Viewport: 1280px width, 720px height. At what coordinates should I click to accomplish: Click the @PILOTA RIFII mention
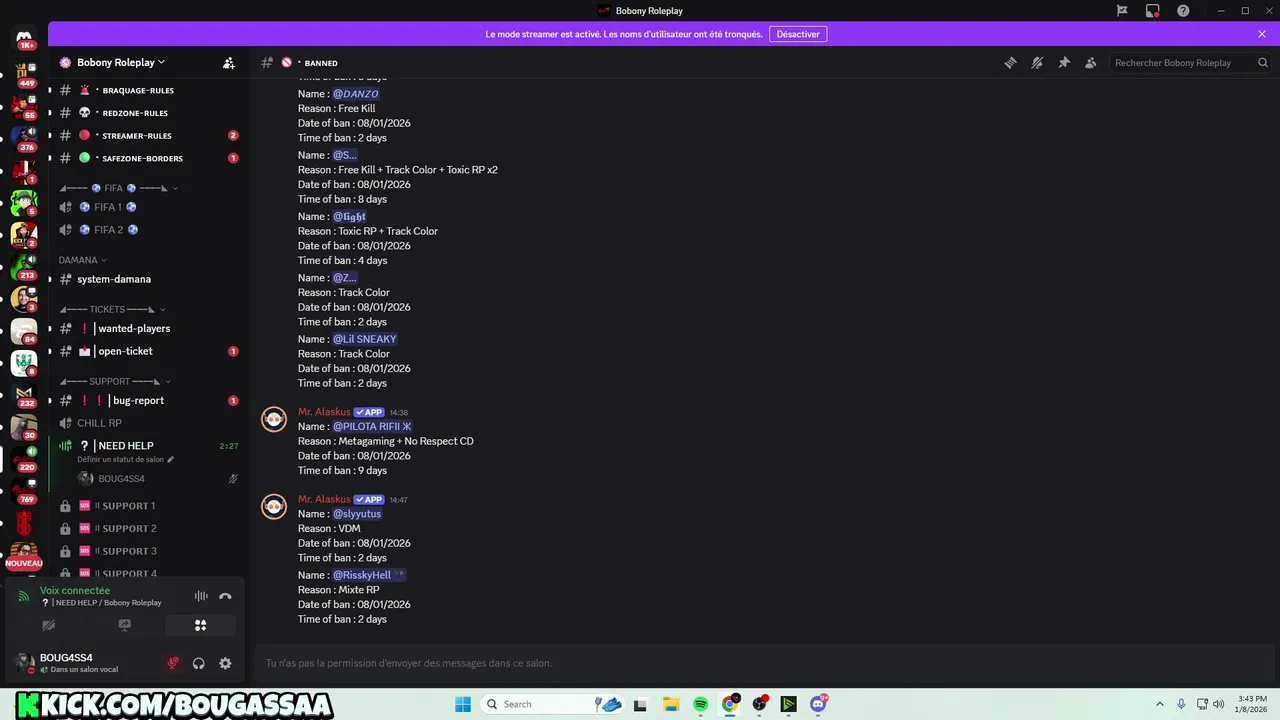pos(372,426)
